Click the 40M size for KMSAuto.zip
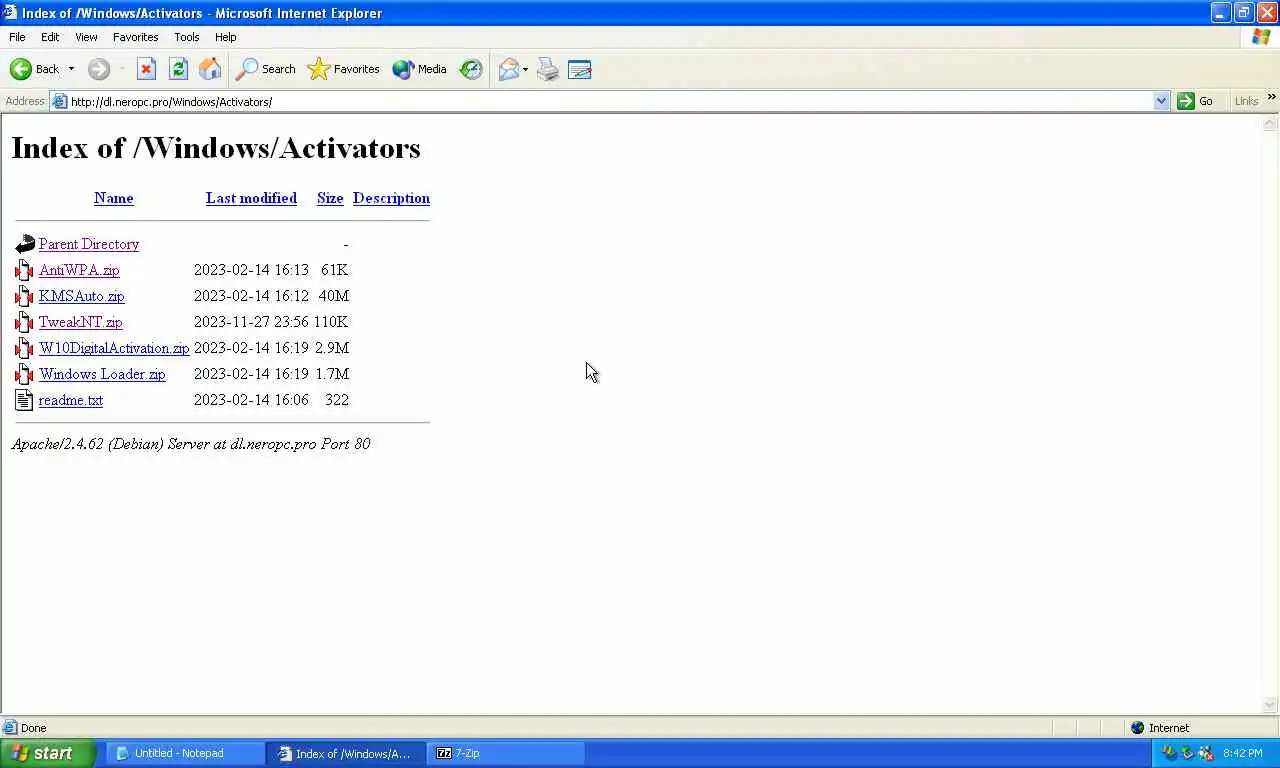The height and width of the screenshot is (768, 1280). pos(333,296)
